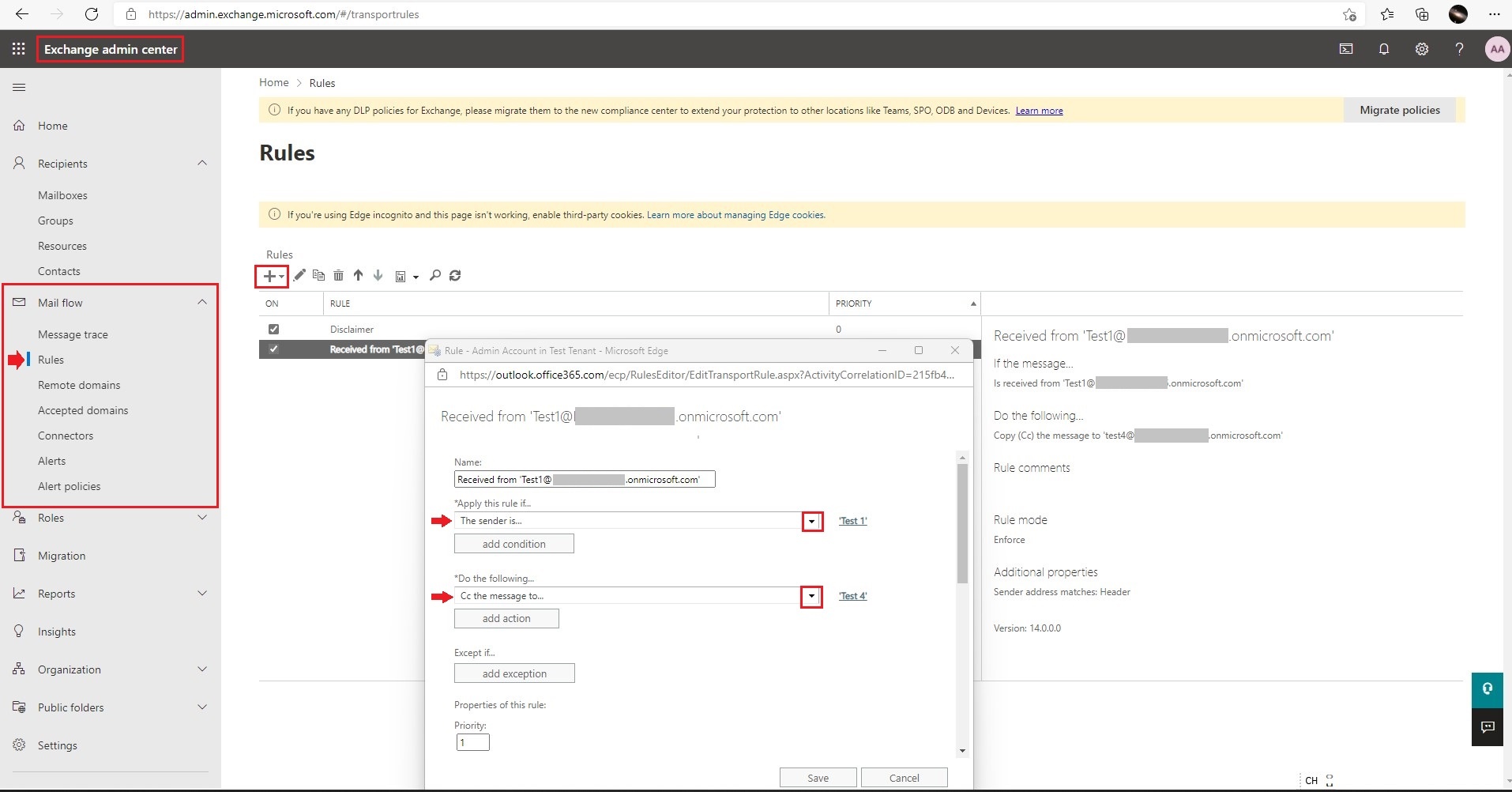Open Insights in the sidebar

[57, 632]
